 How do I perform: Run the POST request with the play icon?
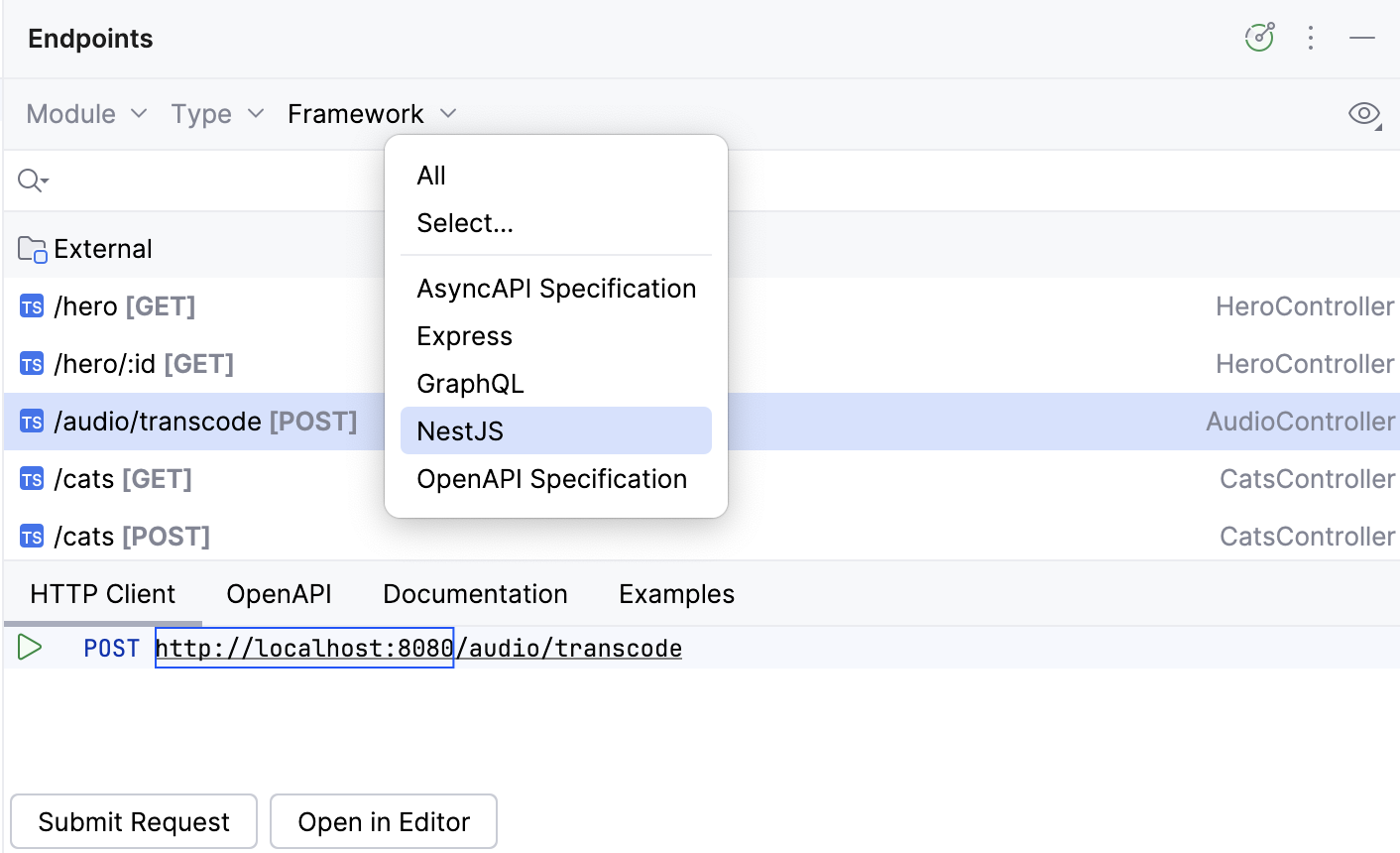coord(29,647)
